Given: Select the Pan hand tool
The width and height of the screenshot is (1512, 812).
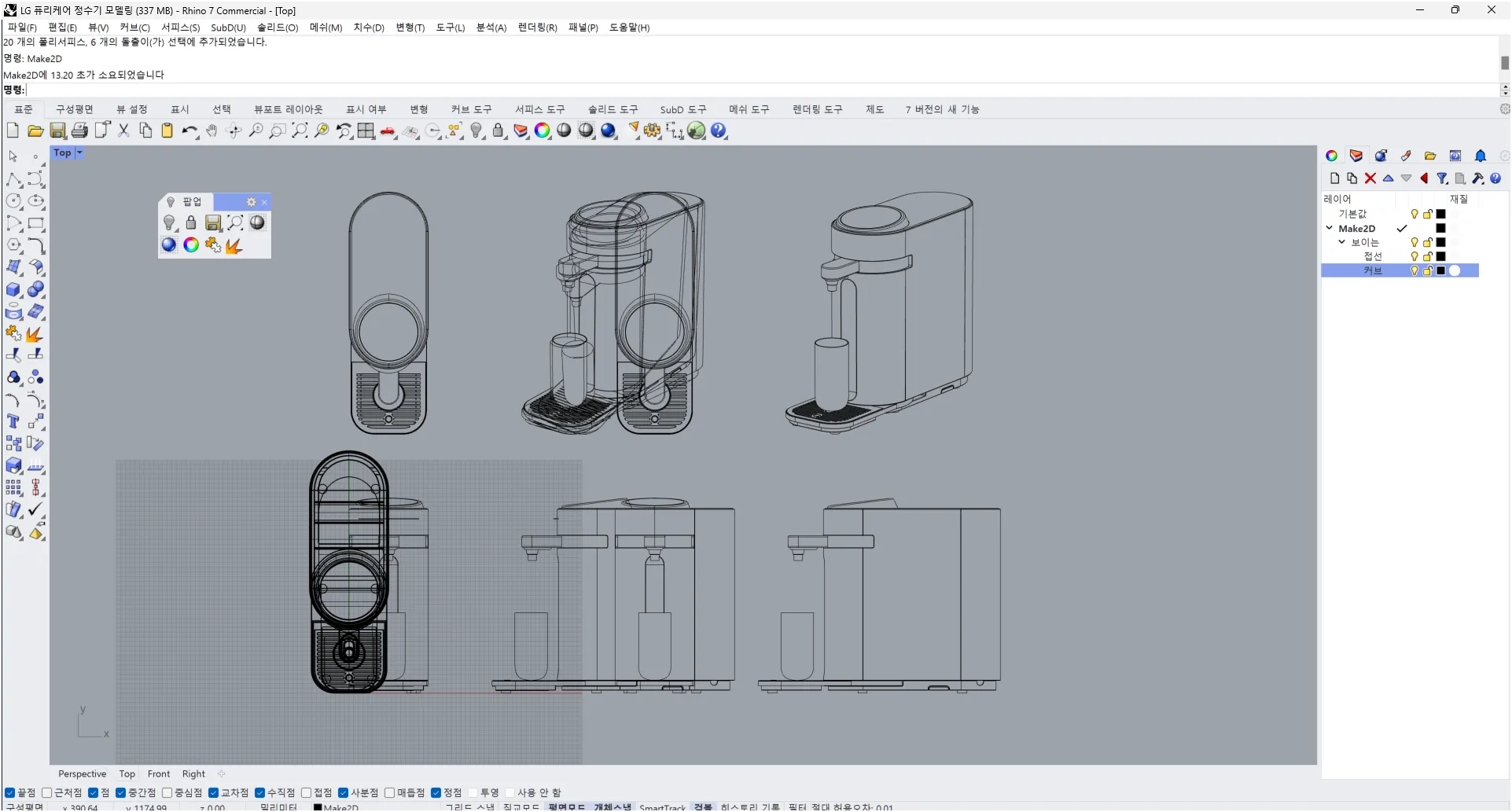Looking at the screenshot, I should coord(212,131).
